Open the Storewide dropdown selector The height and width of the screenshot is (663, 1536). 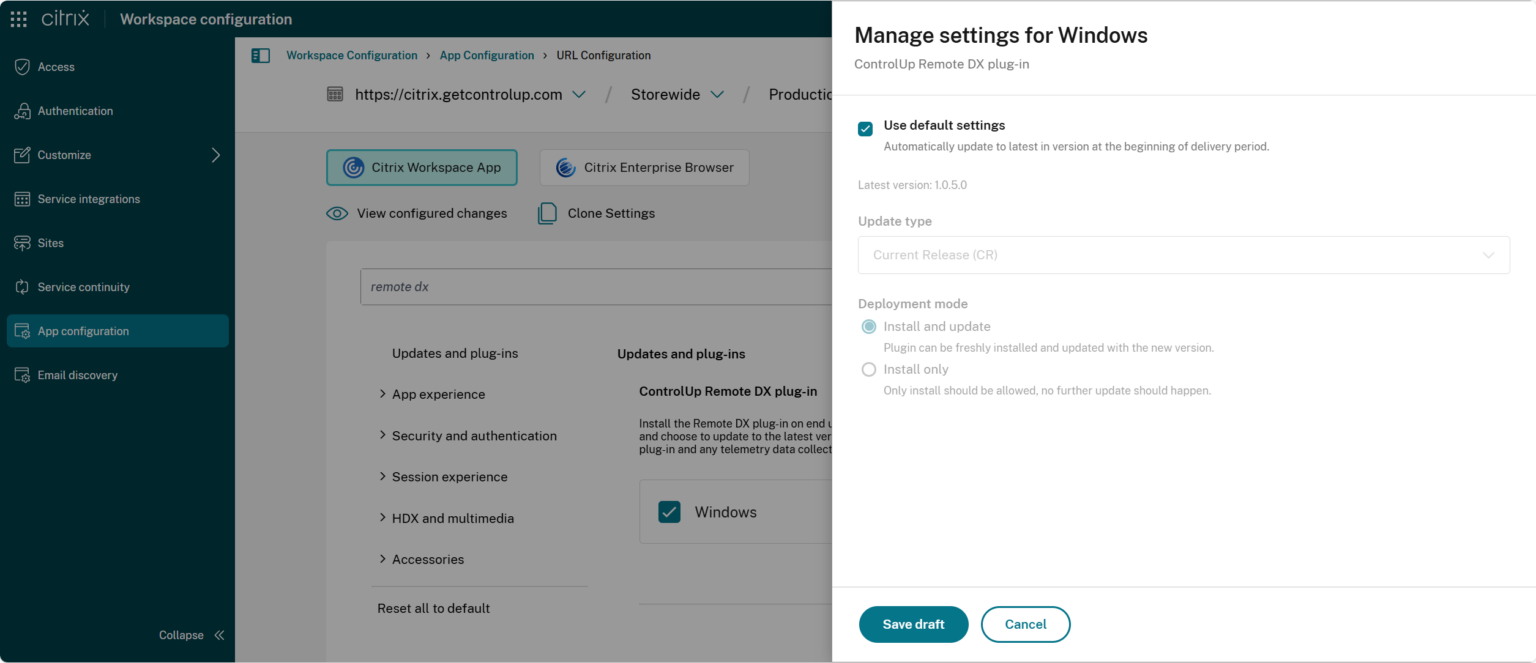(x=677, y=95)
